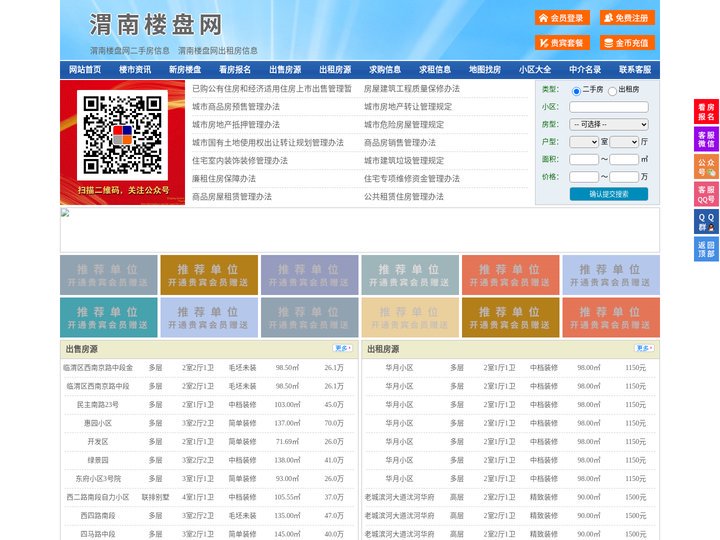
Task: Open 惠园小区 sale listing
Action: 98,423
